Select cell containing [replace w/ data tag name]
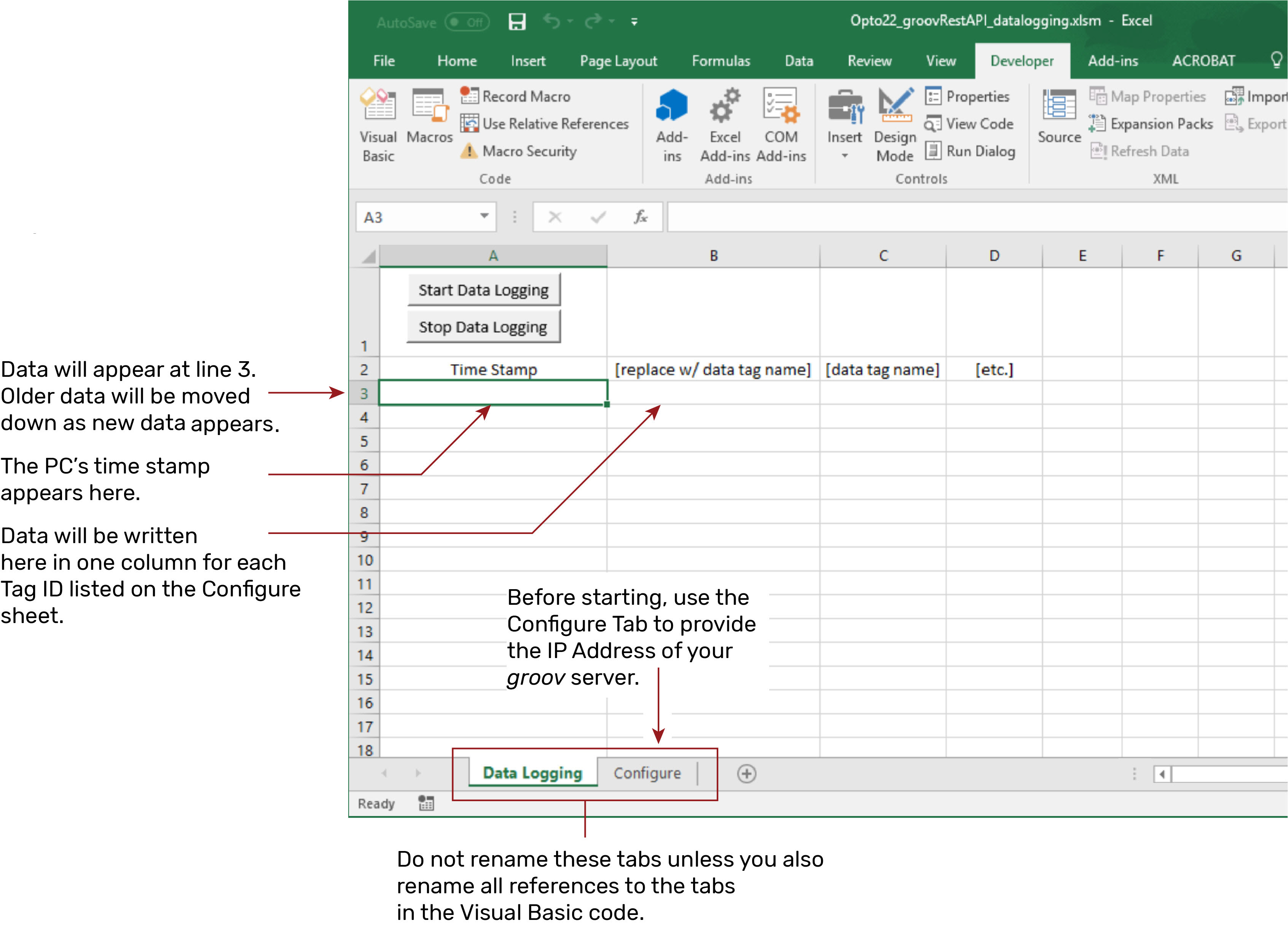Image resolution: width=1288 pixels, height=926 pixels. (x=713, y=370)
